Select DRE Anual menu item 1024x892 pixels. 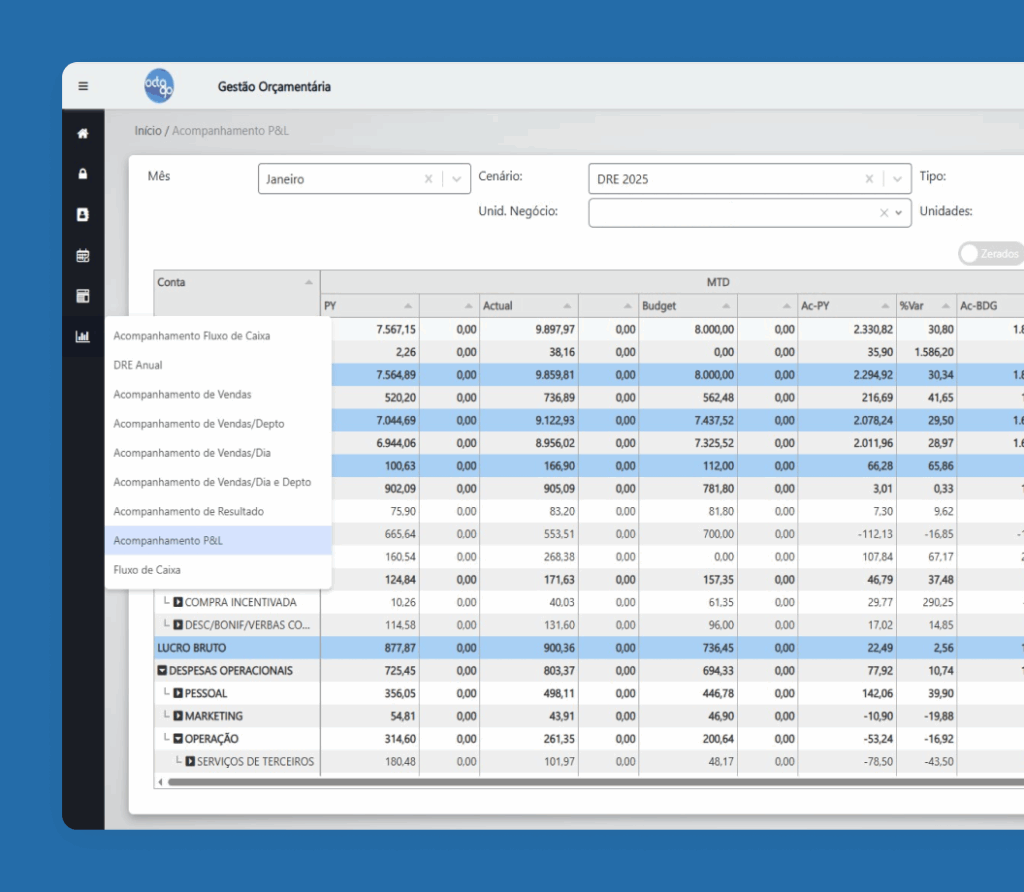pyautogui.click(x=138, y=365)
